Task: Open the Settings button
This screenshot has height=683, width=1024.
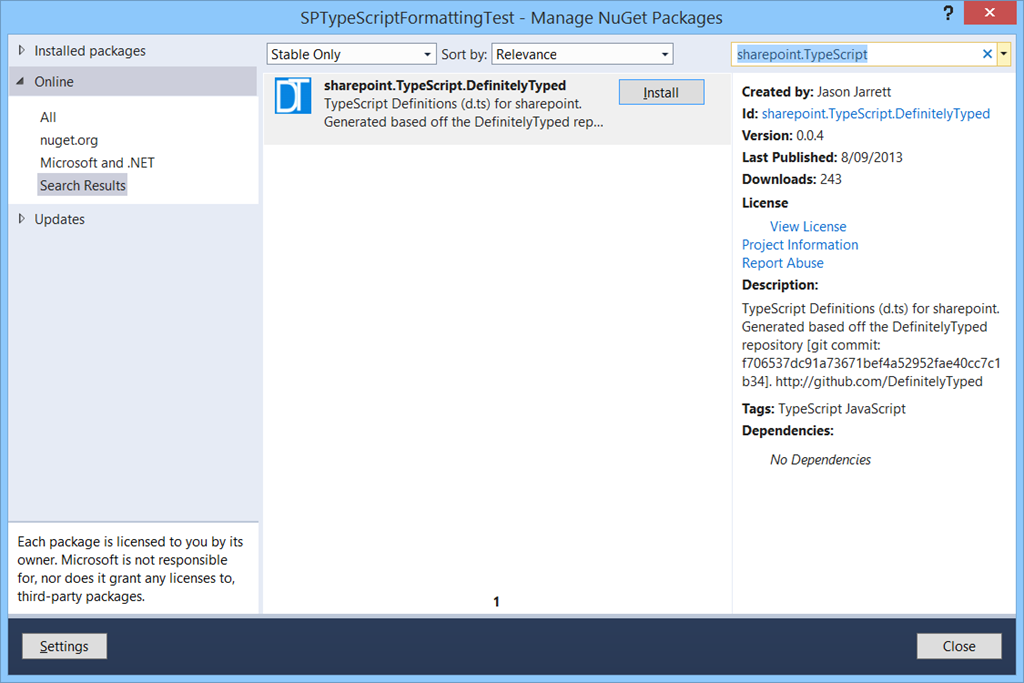Action: click(64, 646)
